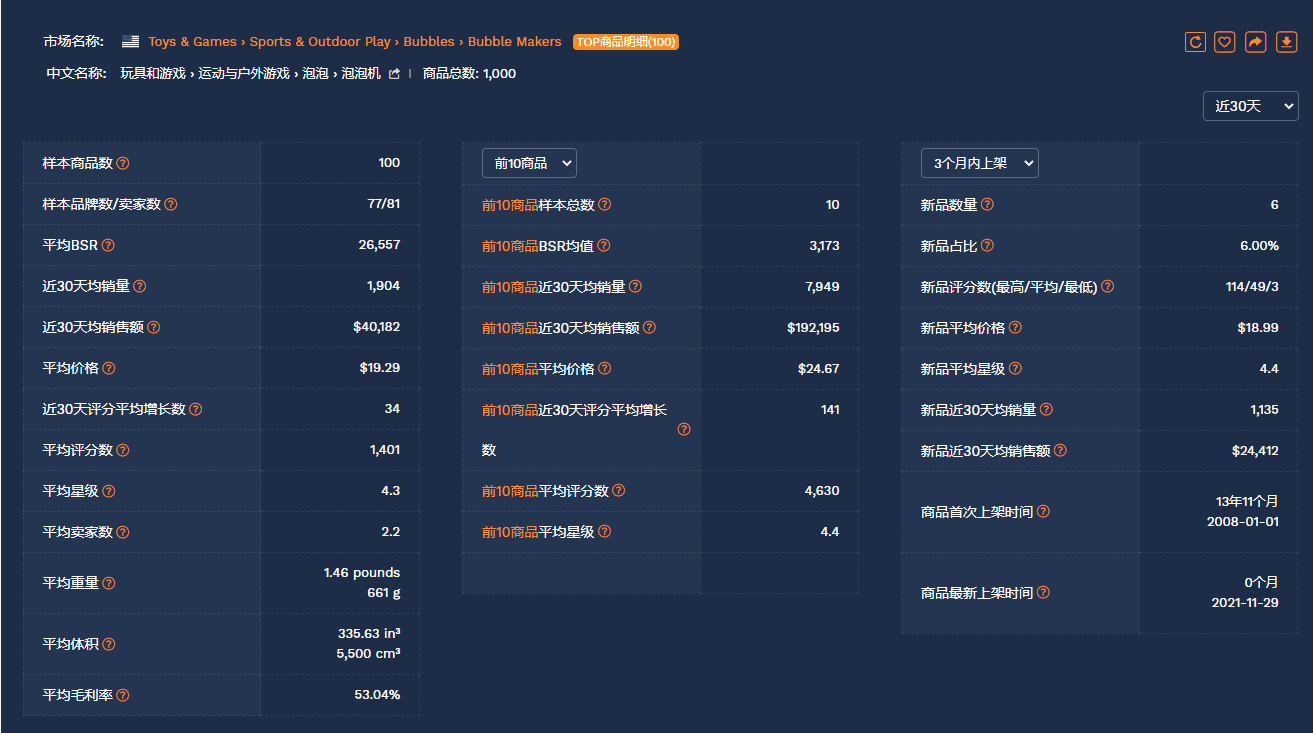Open the 前10商品 dropdown
This screenshot has width=1313, height=733.
(x=529, y=163)
